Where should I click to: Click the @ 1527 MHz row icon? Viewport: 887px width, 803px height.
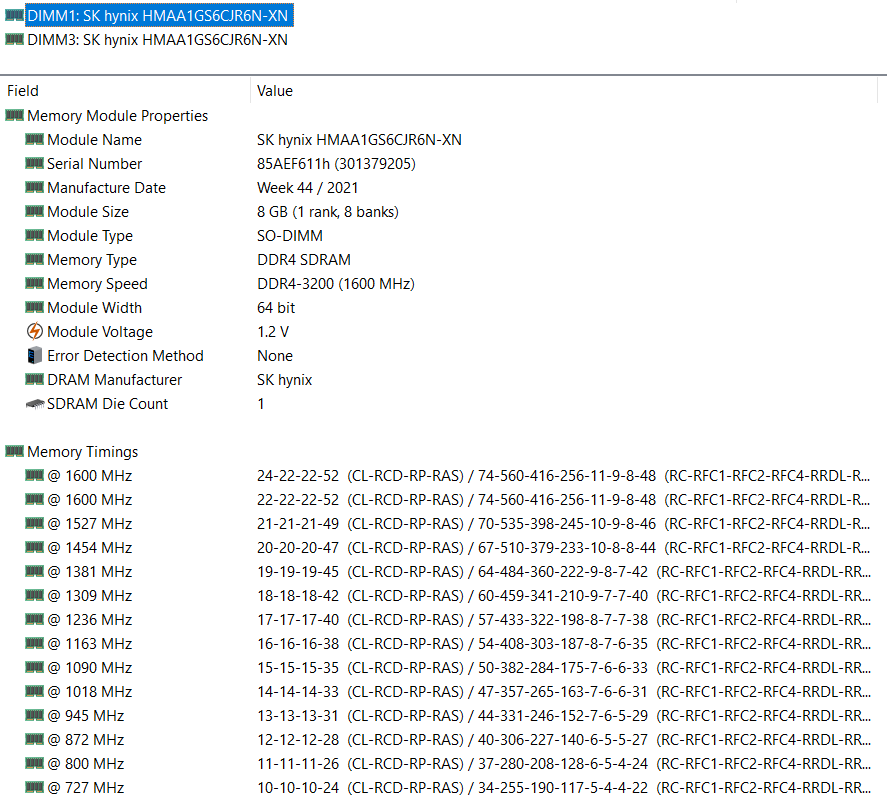(x=35, y=523)
